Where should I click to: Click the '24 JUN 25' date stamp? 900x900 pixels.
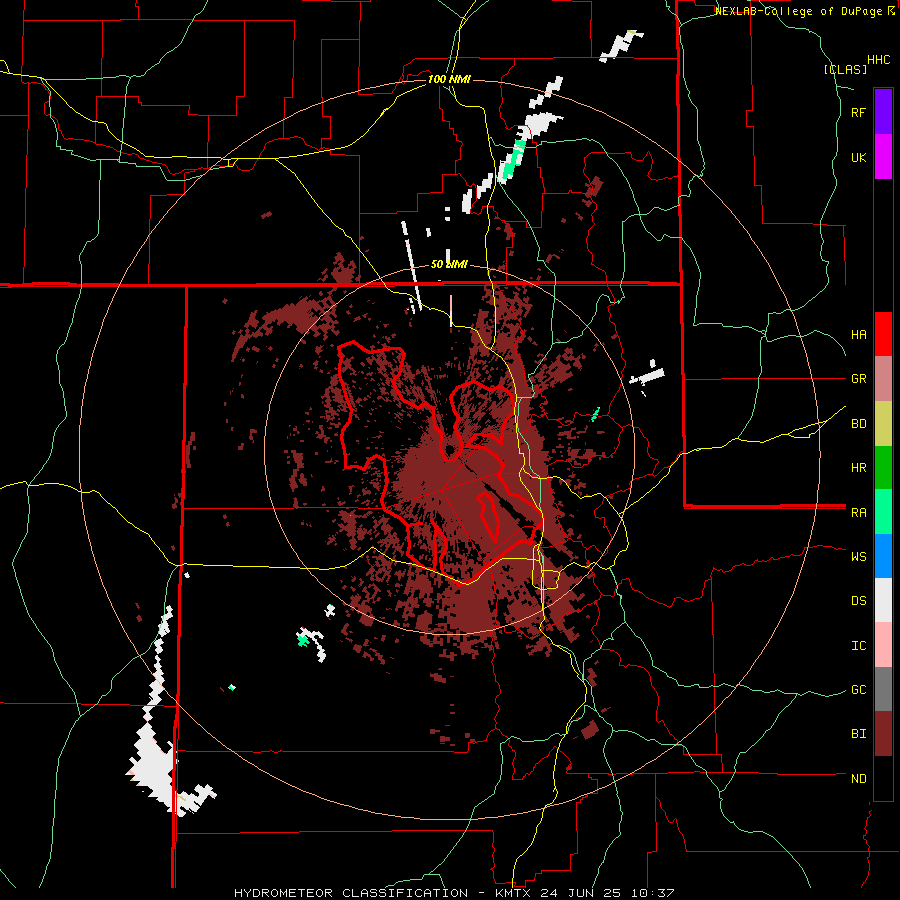pos(584,893)
